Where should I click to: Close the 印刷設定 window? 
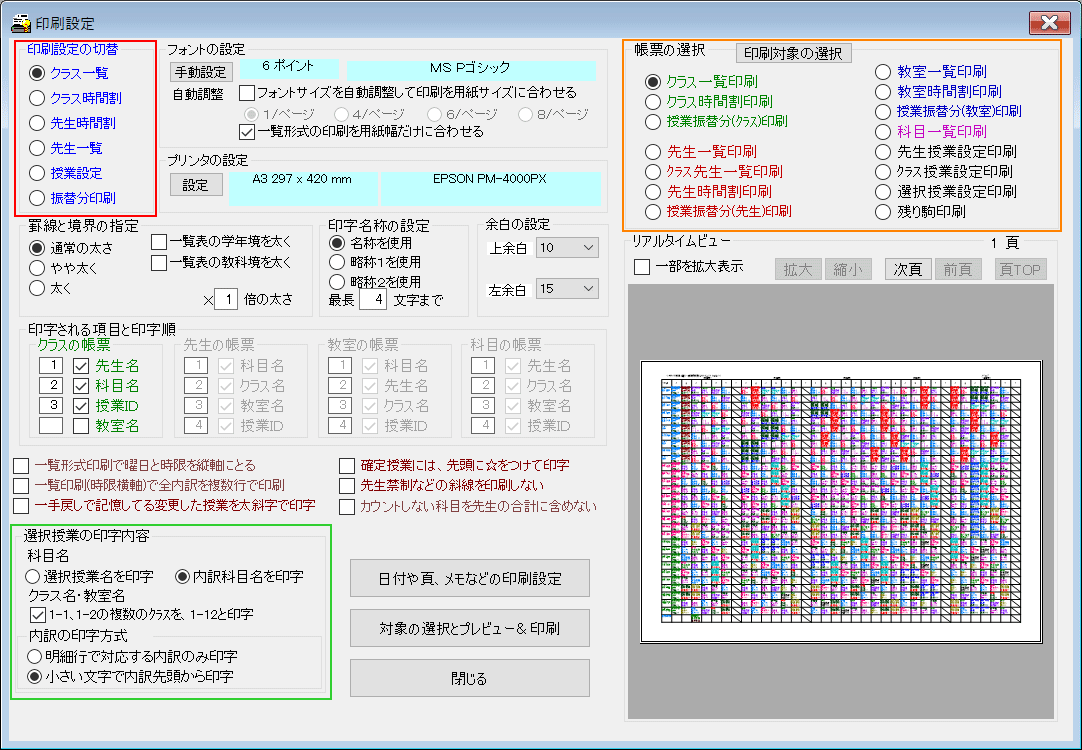(1049, 23)
